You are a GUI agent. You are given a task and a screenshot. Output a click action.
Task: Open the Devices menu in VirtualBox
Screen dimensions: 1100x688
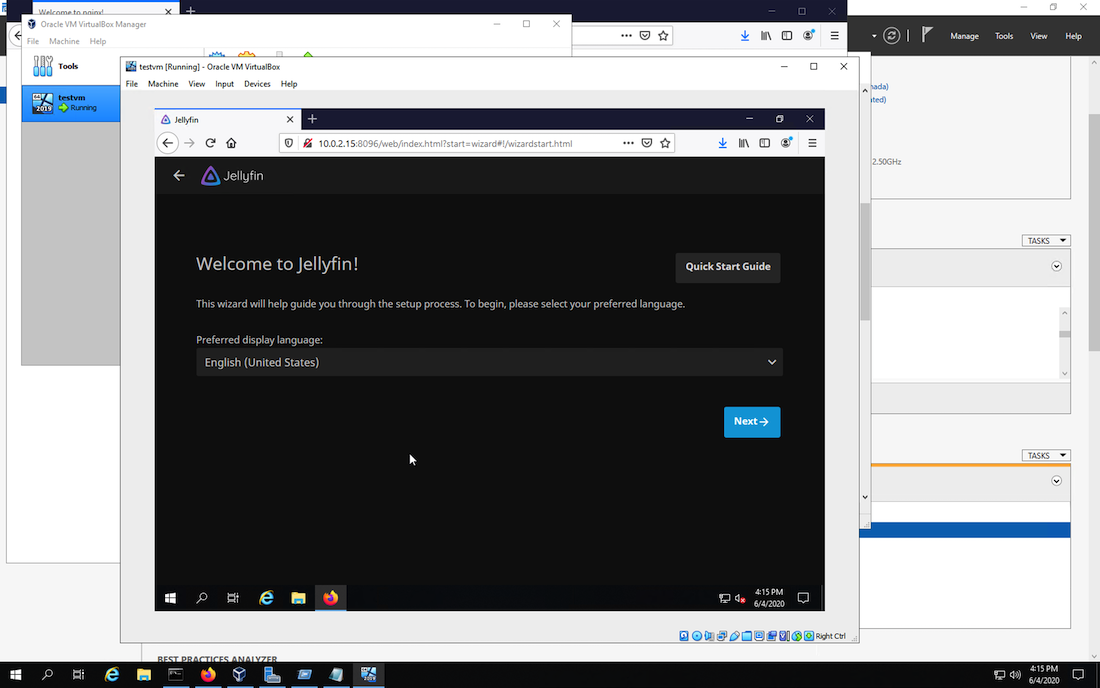pos(257,84)
